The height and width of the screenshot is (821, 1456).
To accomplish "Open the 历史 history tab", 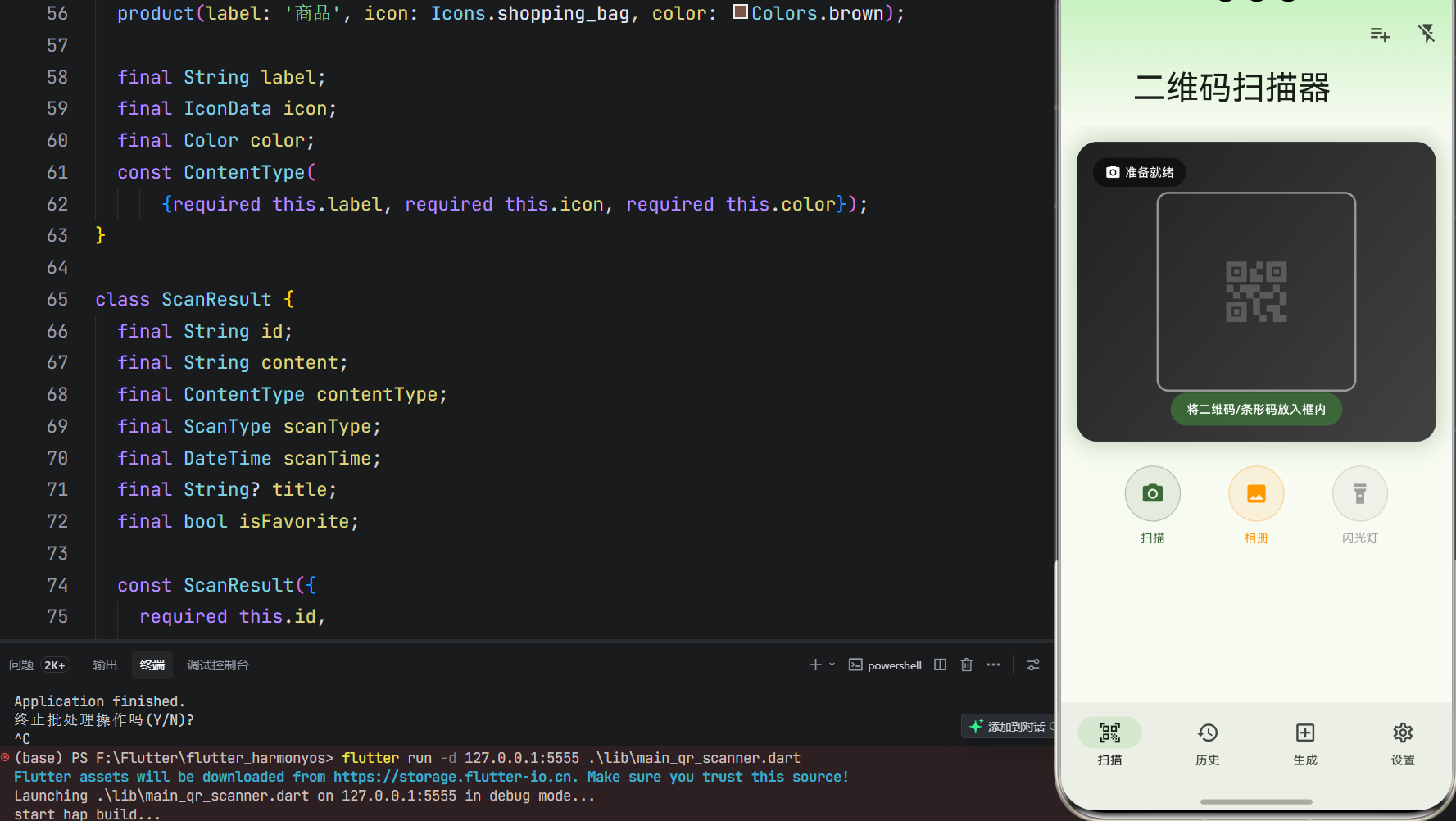I will point(1207,743).
